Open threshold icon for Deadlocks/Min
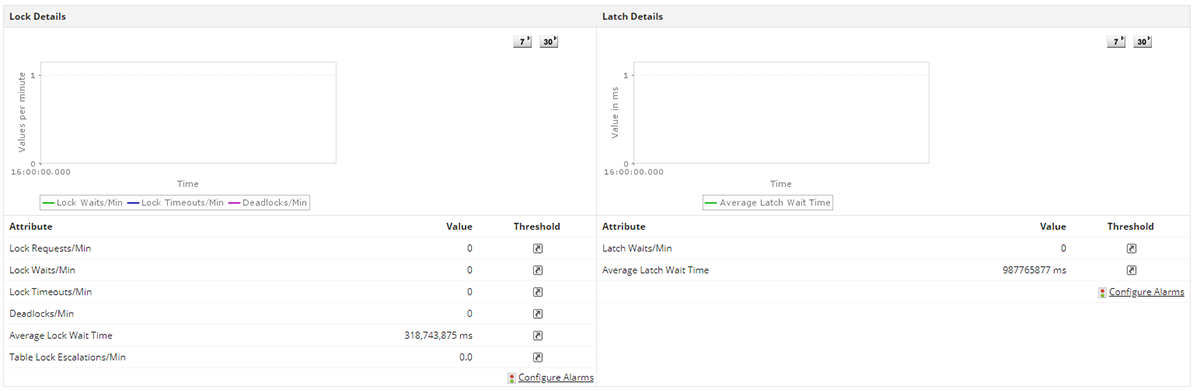 pyautogui.click(x=537, y=313)
